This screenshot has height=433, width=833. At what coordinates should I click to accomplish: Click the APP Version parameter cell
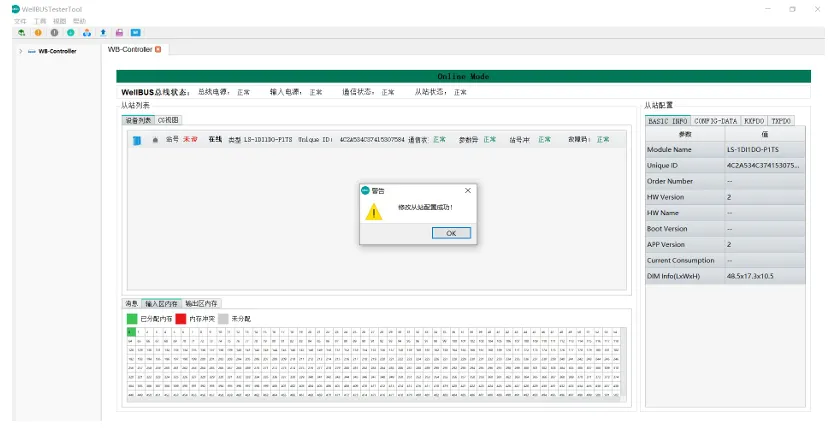(x=685, y=244)
